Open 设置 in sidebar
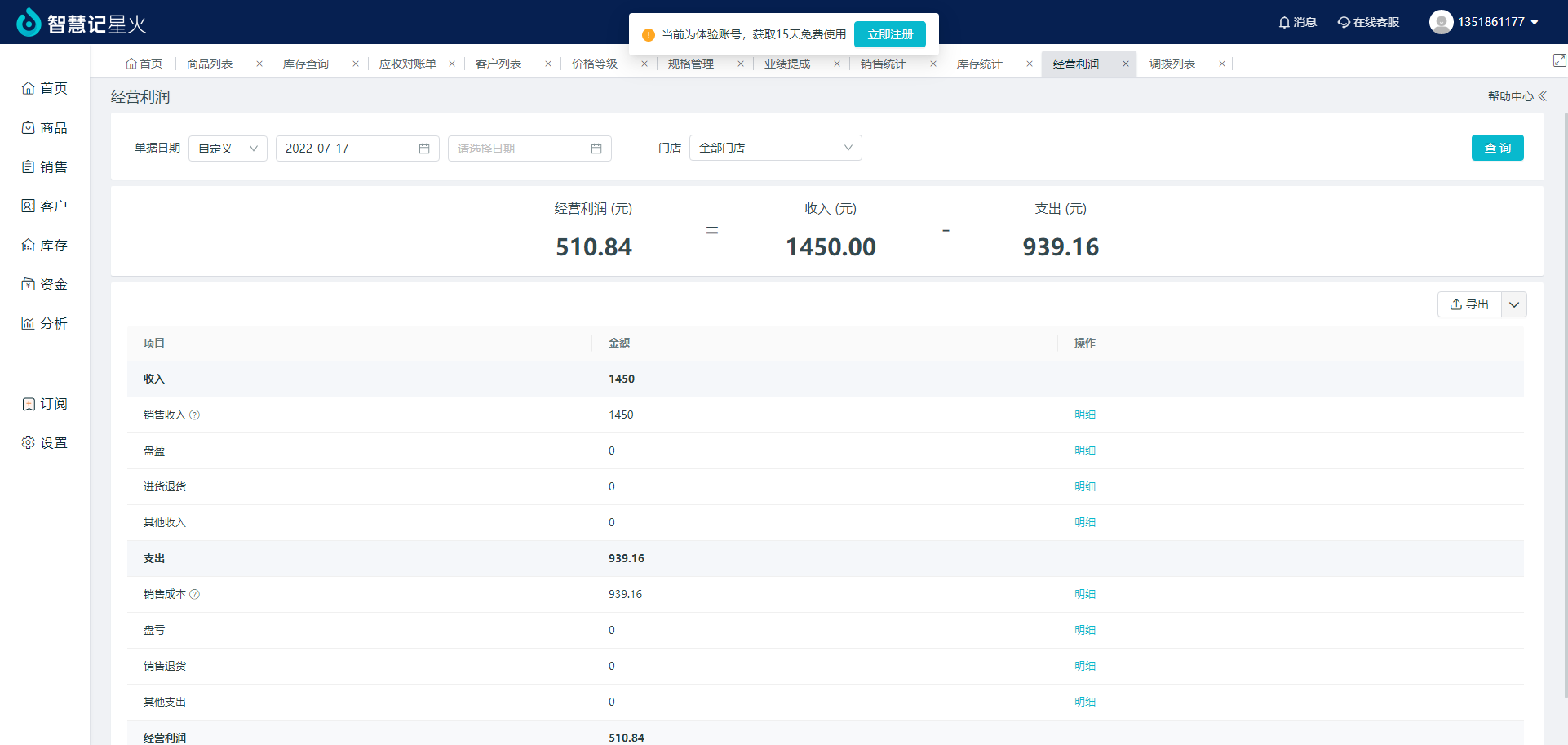The width and height of the screenshot is (1568, 745). click(45, 442)
